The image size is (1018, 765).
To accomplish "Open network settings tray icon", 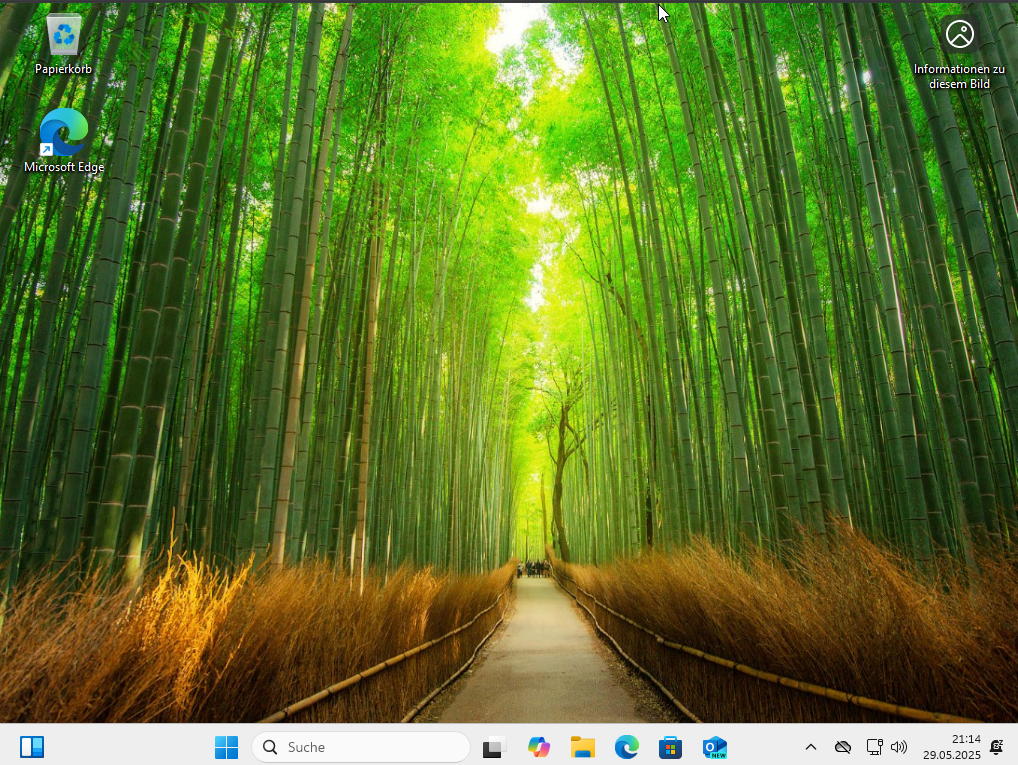I will (874, 747).
